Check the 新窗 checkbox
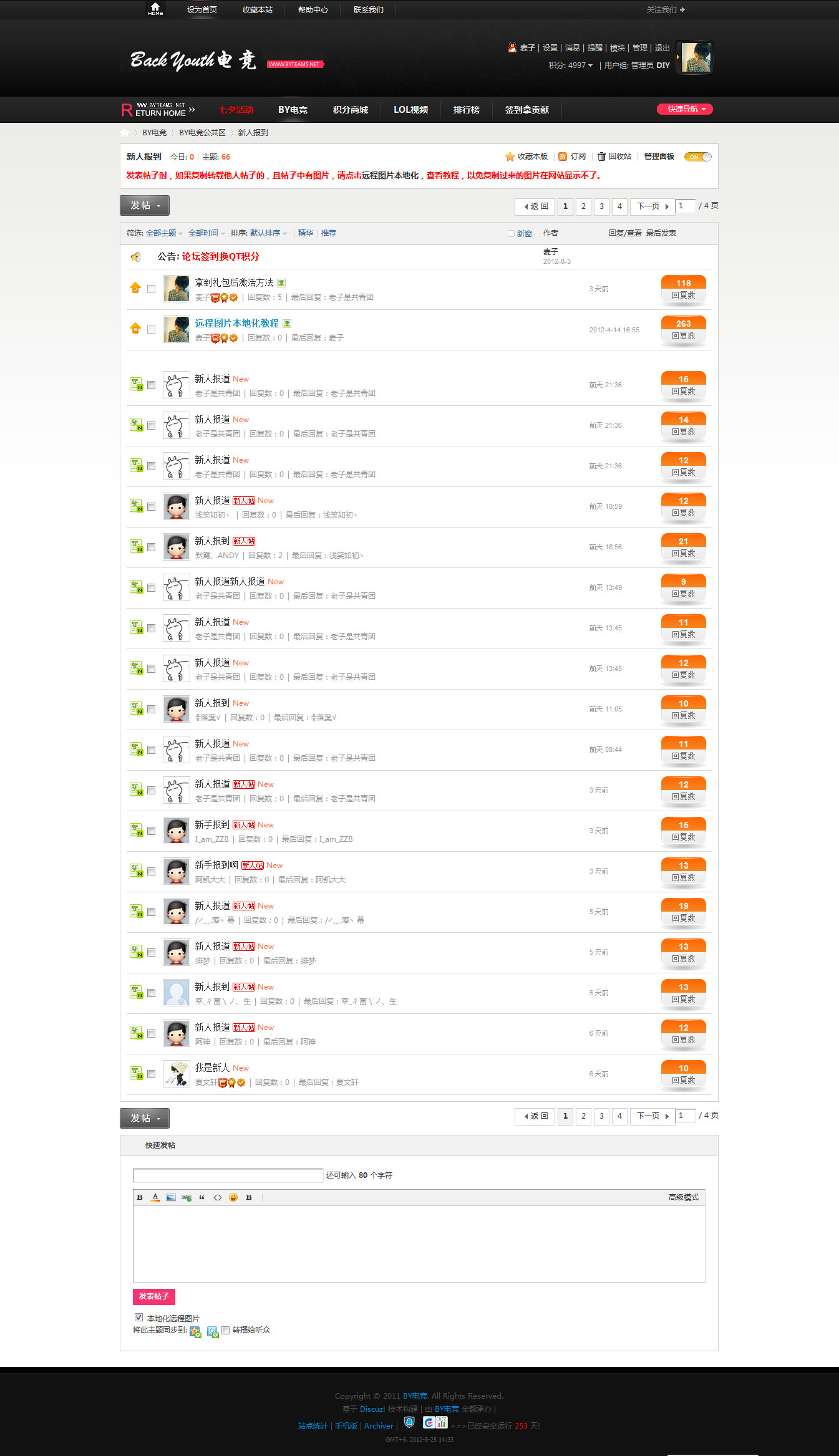Screen dimensions: 839x1456 [x=511, y=234]
